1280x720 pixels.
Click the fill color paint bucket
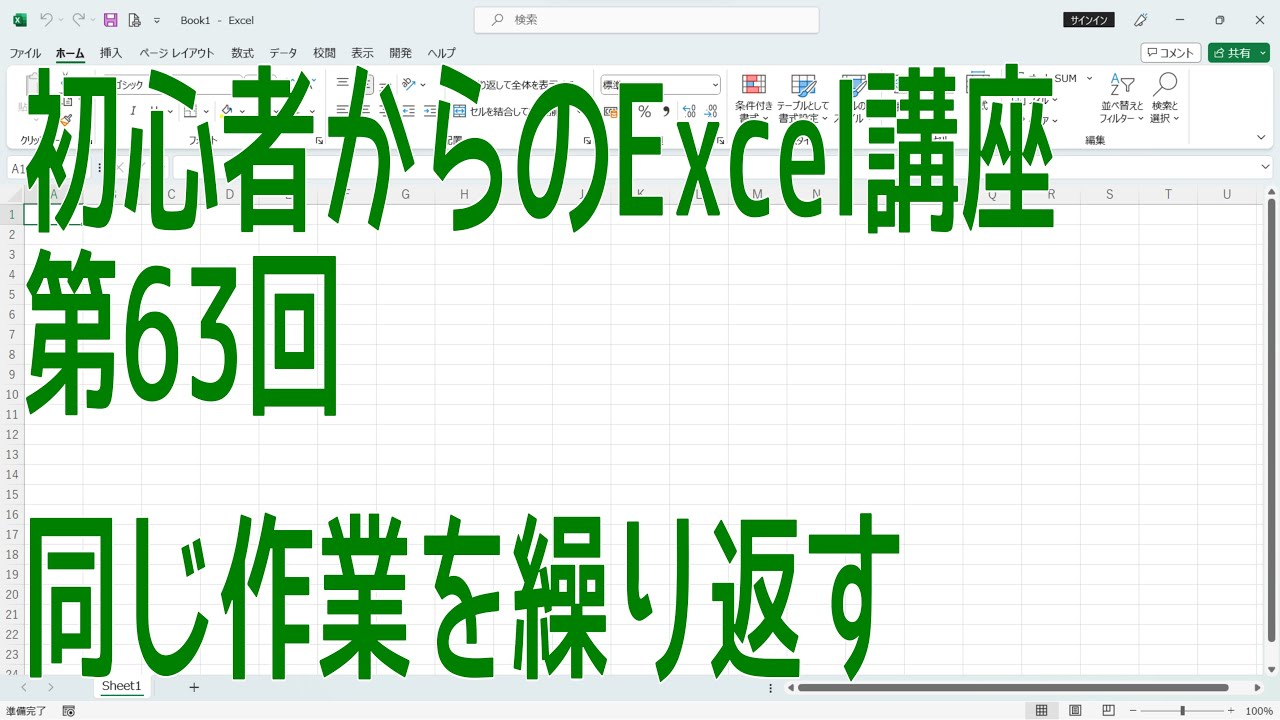coord(227,111)
